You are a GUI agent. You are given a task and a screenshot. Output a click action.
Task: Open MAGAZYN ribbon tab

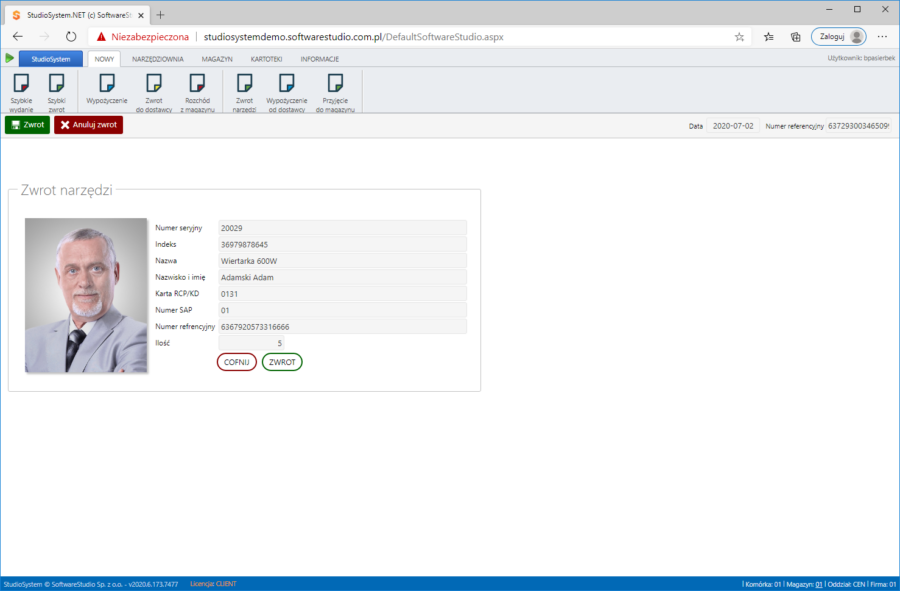(217, 59)
